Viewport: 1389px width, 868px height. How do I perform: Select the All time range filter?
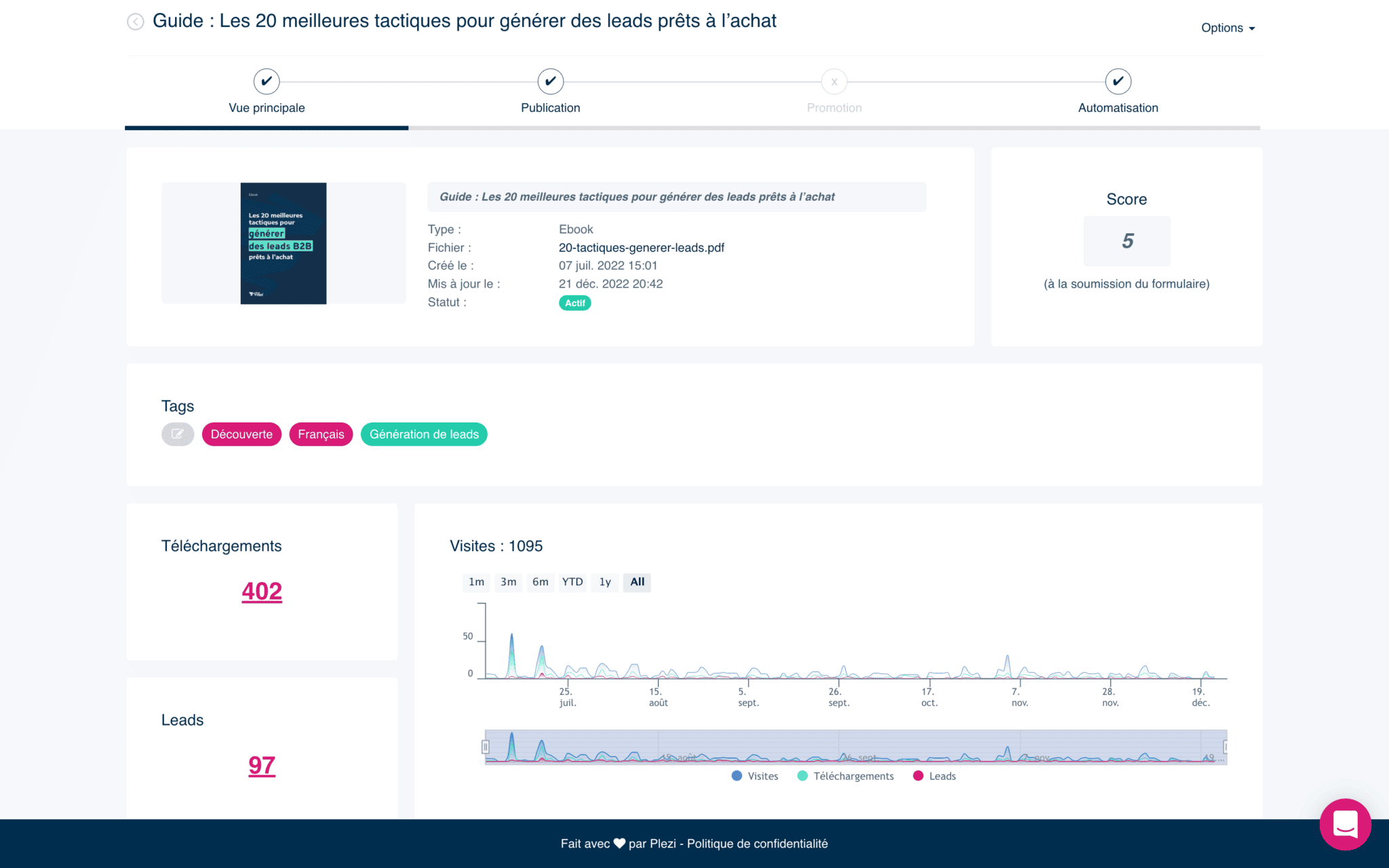pyautogui.click(x=637, y=581)
